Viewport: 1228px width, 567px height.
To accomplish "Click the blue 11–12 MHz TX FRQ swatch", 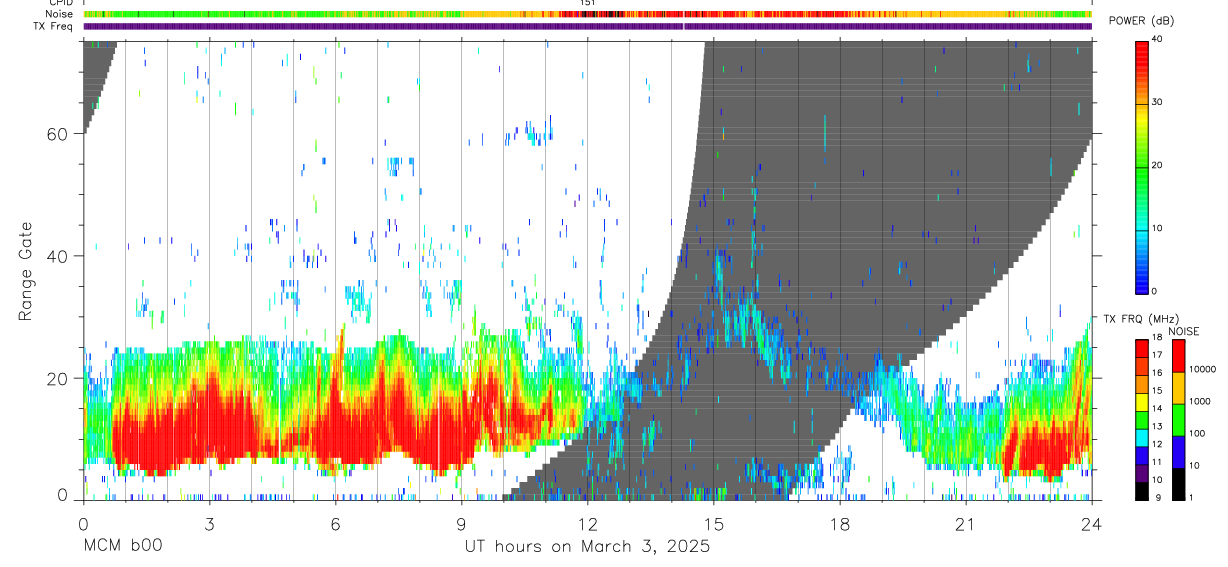I will (x=1142, y=456).
